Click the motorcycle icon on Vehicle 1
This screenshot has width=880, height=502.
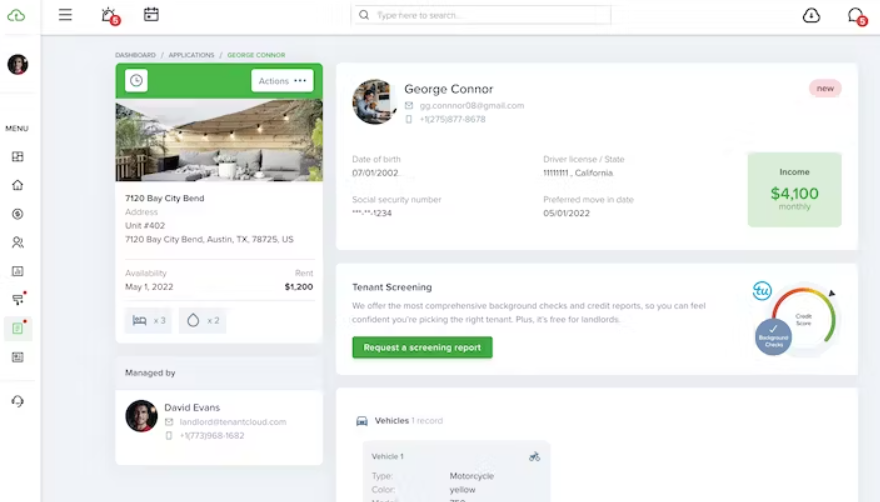point(534,457)
